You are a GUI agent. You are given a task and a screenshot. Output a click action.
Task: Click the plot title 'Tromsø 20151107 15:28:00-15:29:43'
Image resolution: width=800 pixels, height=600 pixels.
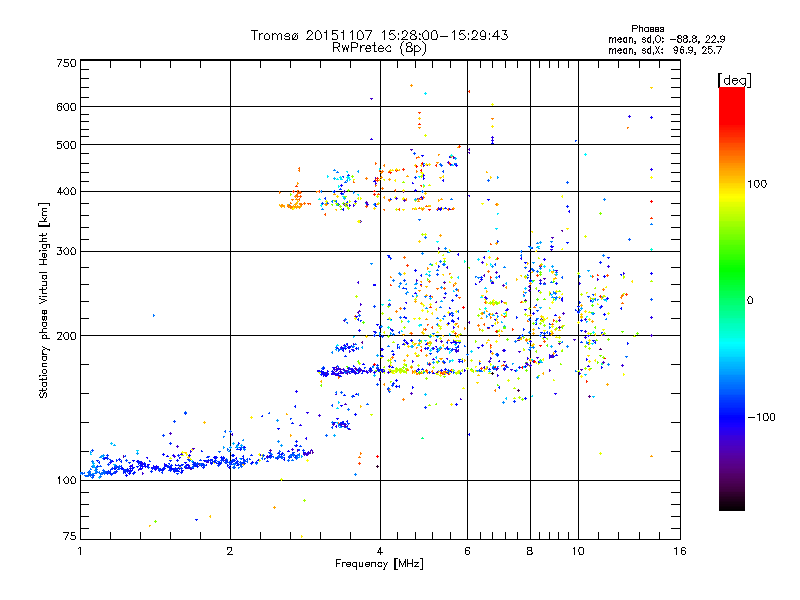pyautogui.click(x=380, y=35)
